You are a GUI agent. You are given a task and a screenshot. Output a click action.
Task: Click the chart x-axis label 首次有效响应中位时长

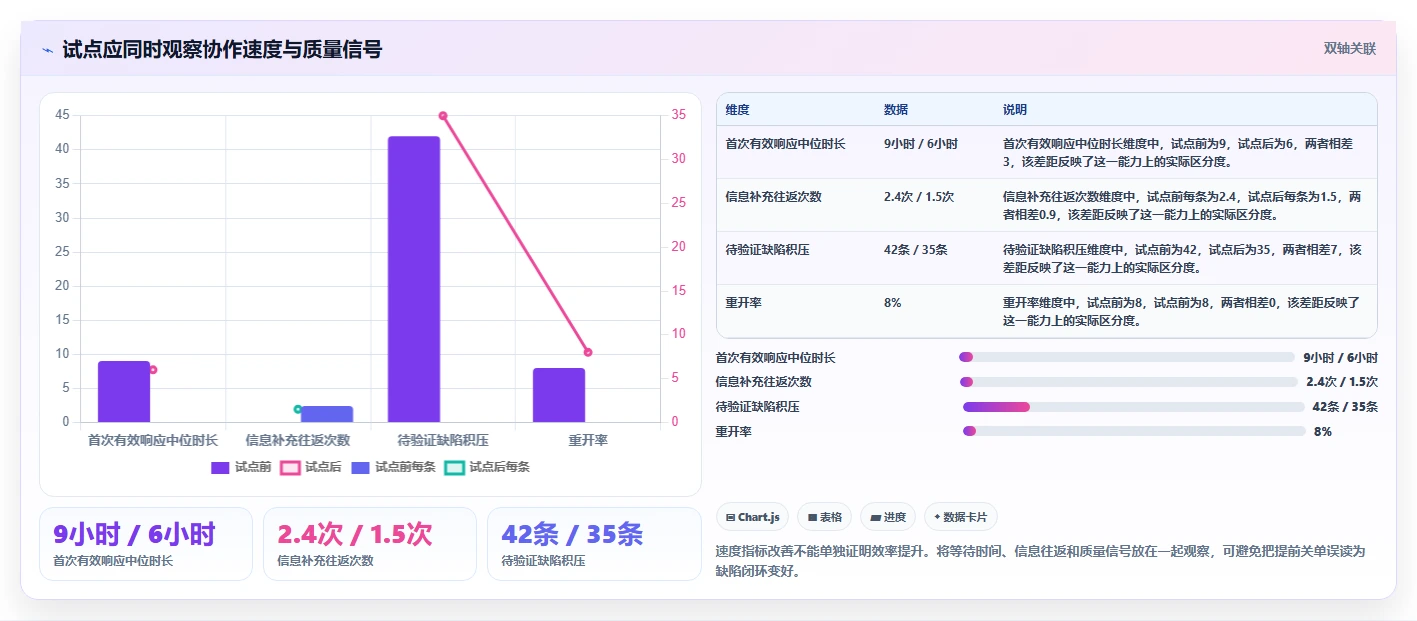pos(153,440)
